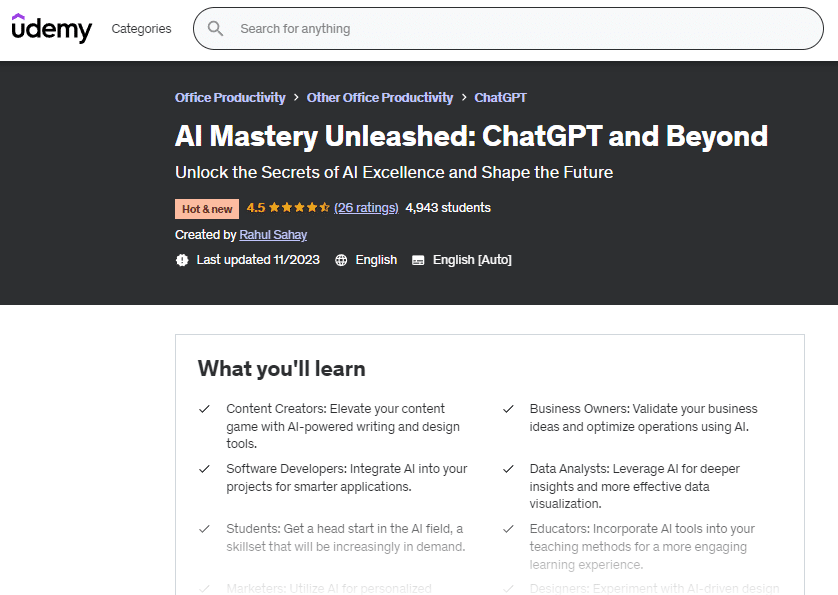Open the Office Productivity breadcrumb link
The image size is (838, 595).
point(230,98)
